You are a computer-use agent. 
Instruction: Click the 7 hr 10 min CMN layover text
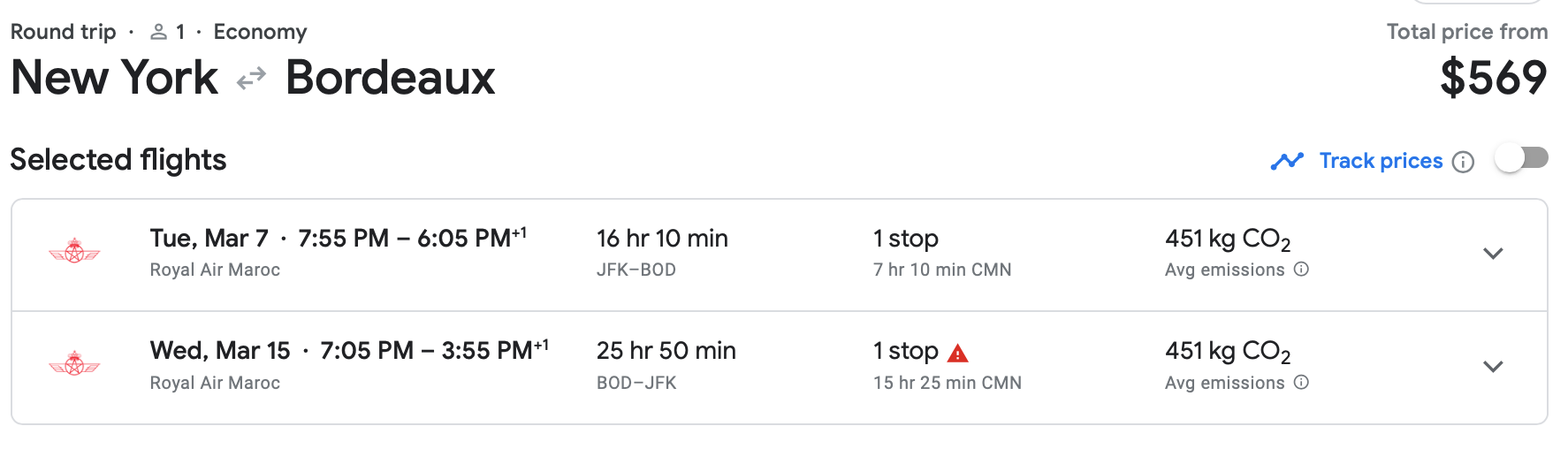942,270
